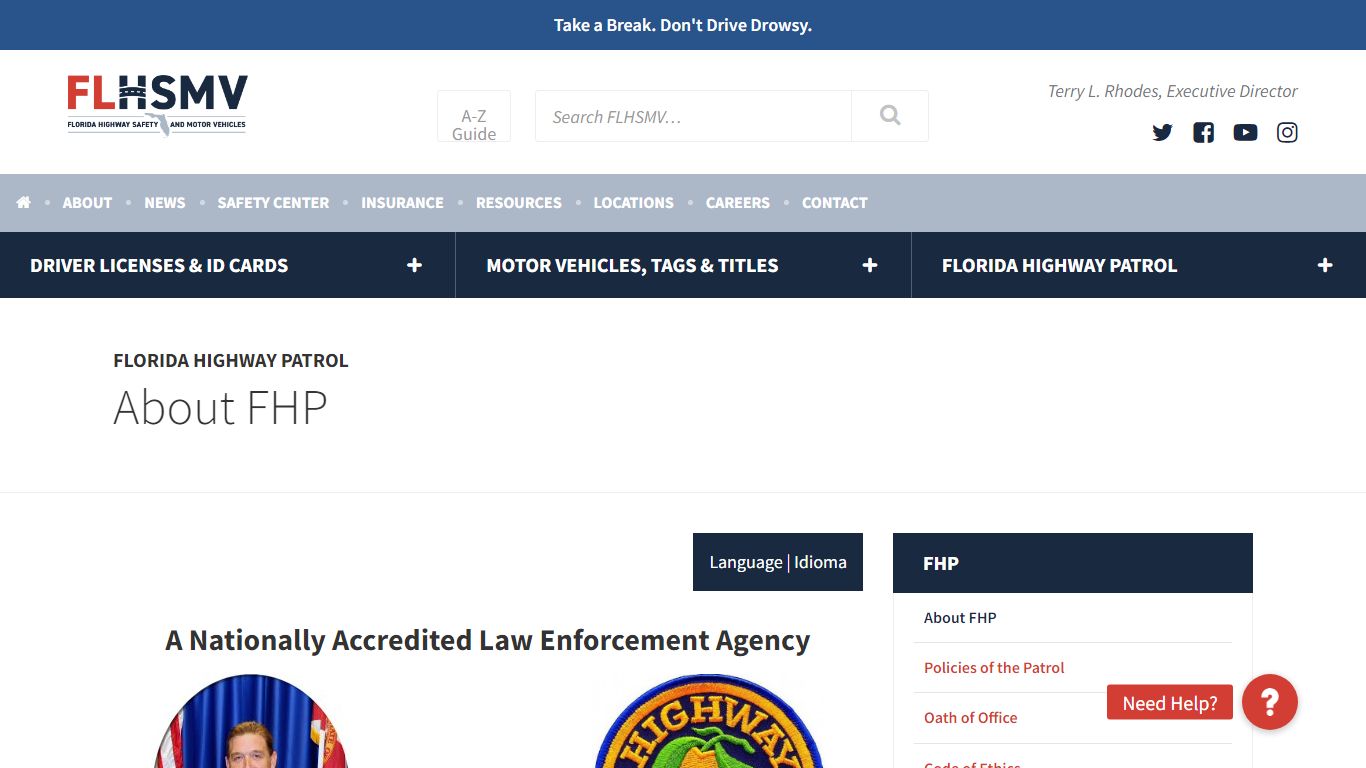
Task: Click the 'About FHP' page title
Action: click(220, 407)
